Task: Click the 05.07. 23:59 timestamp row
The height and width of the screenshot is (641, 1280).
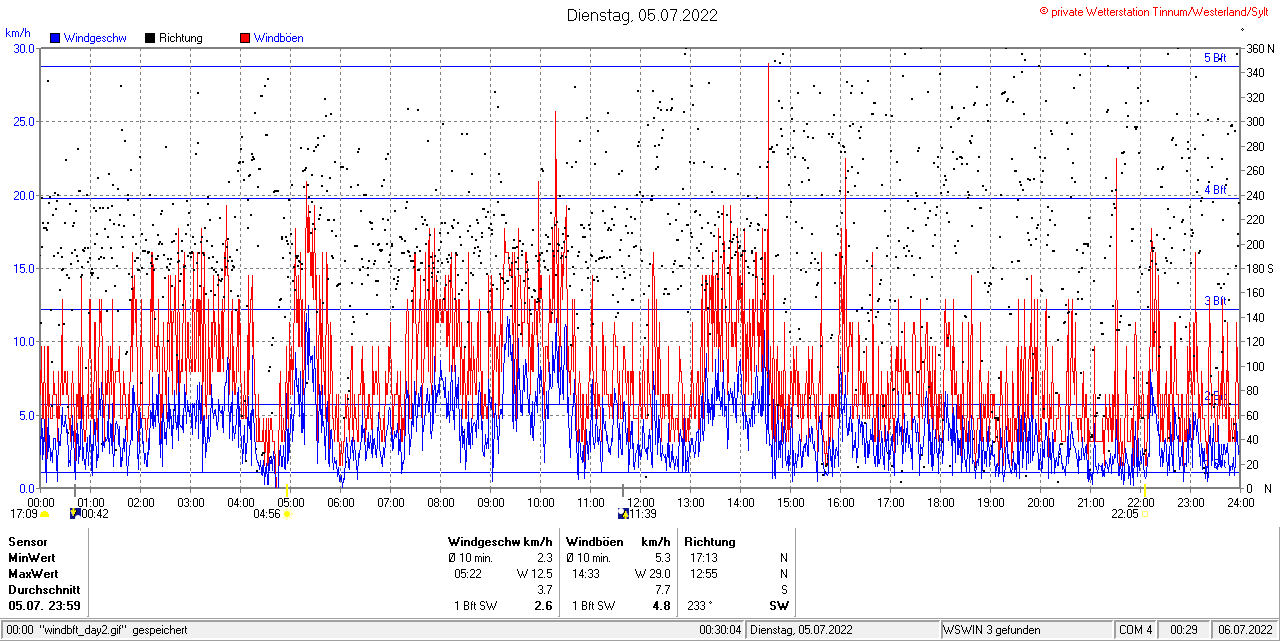Action: 45,606
